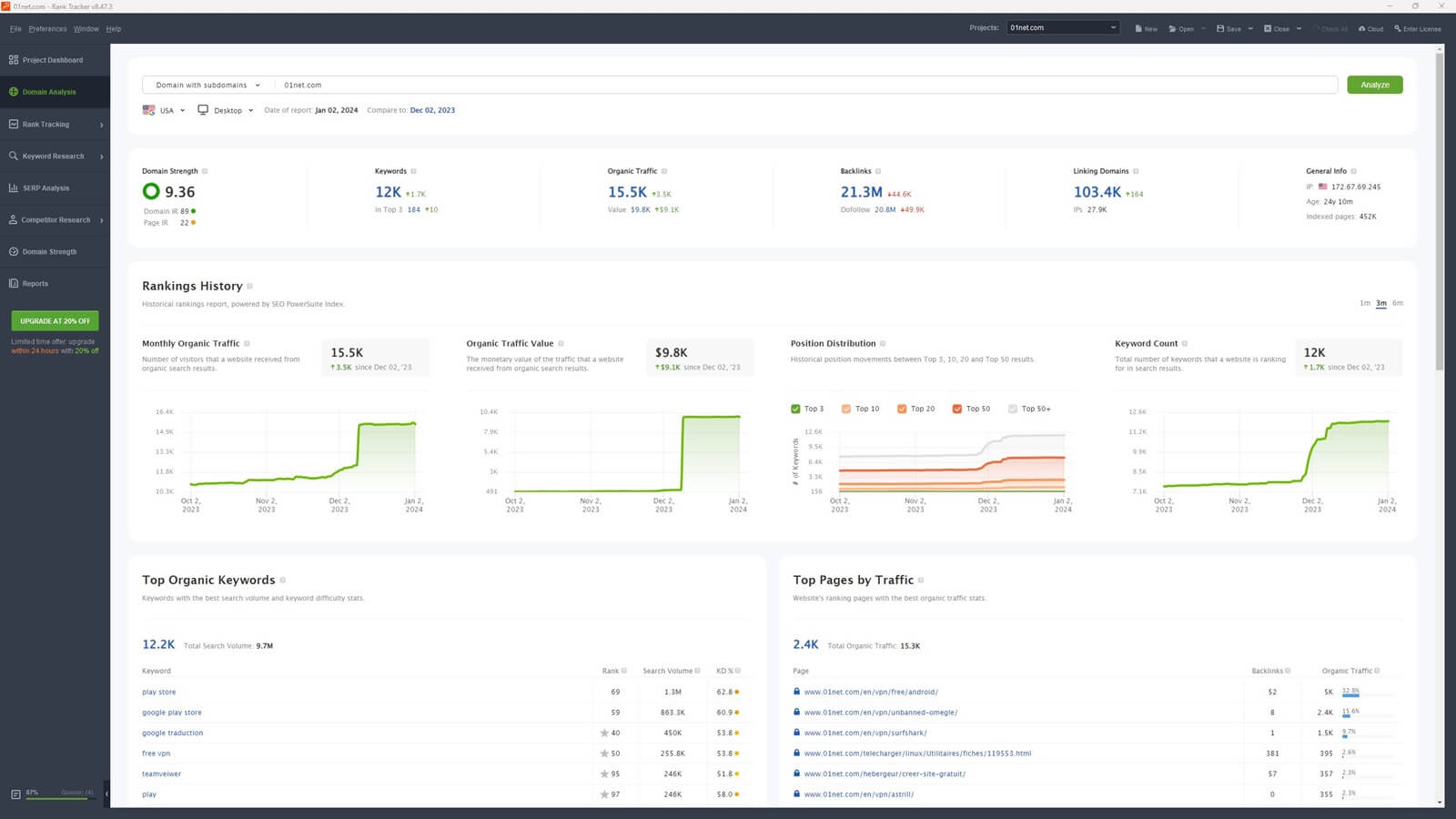Switch rankings history to 6m range

tap(1398, 303)
